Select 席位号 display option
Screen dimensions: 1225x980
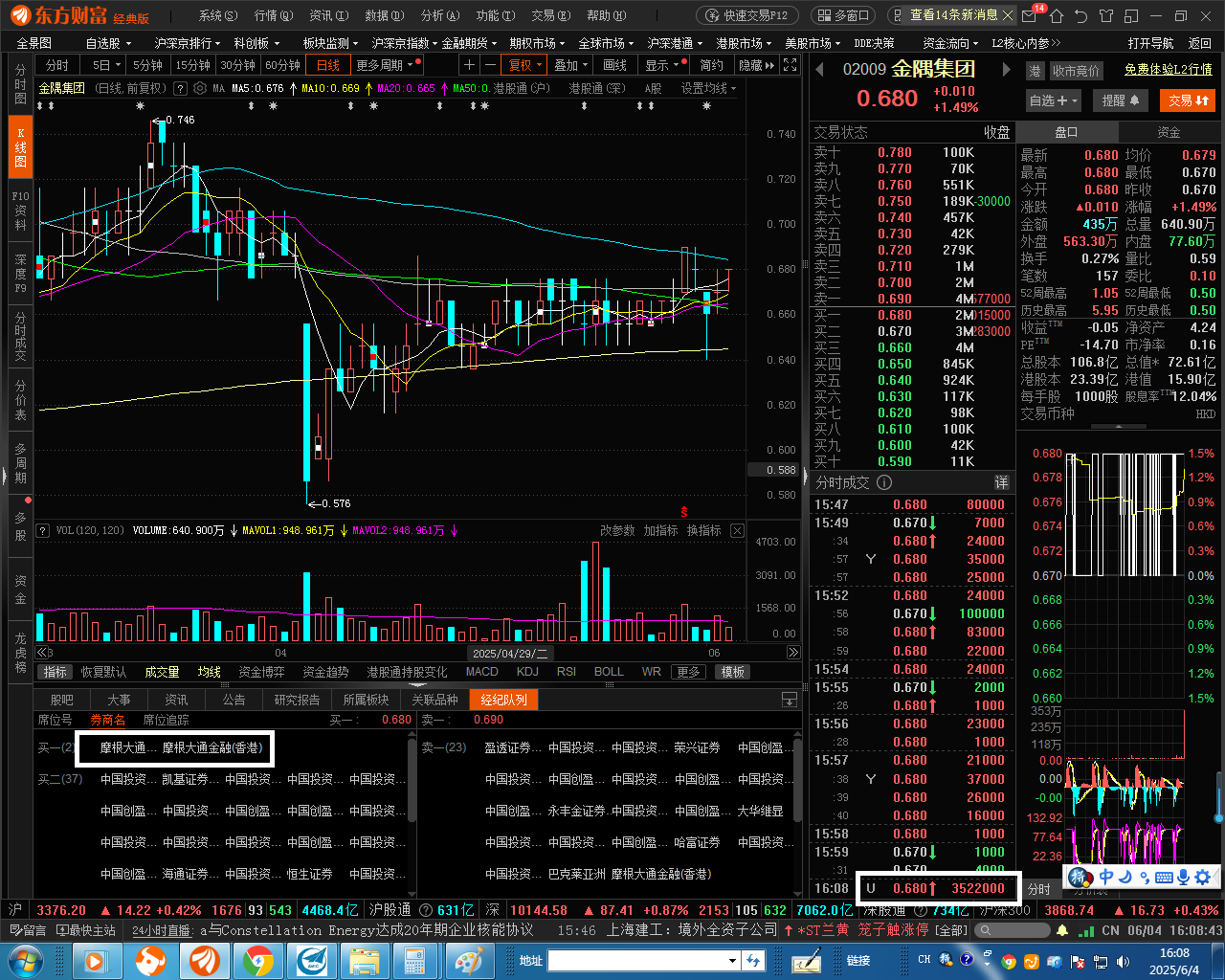click(x=55, y=720)
